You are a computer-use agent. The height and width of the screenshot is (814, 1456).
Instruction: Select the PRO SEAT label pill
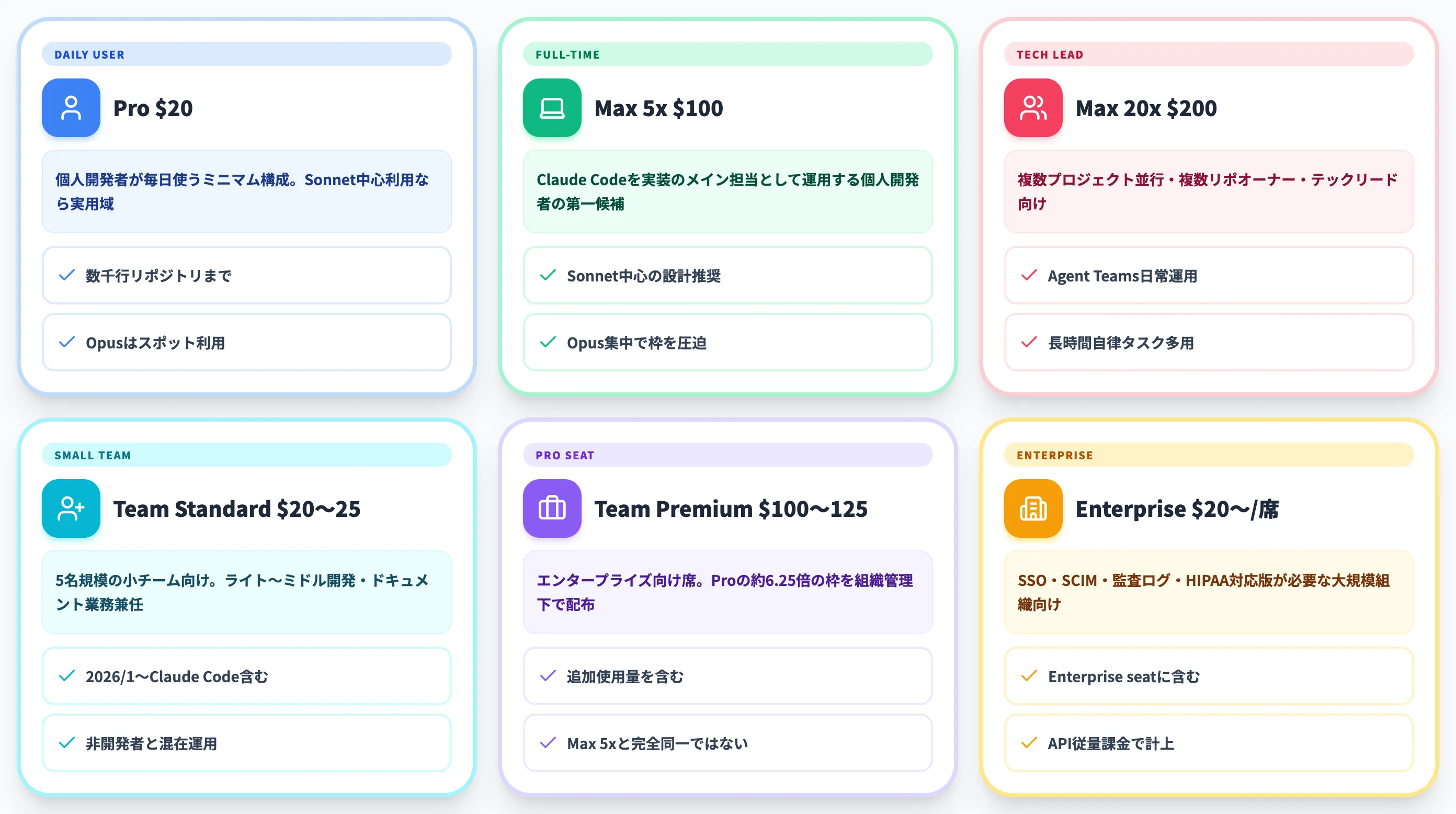[727, 455]
